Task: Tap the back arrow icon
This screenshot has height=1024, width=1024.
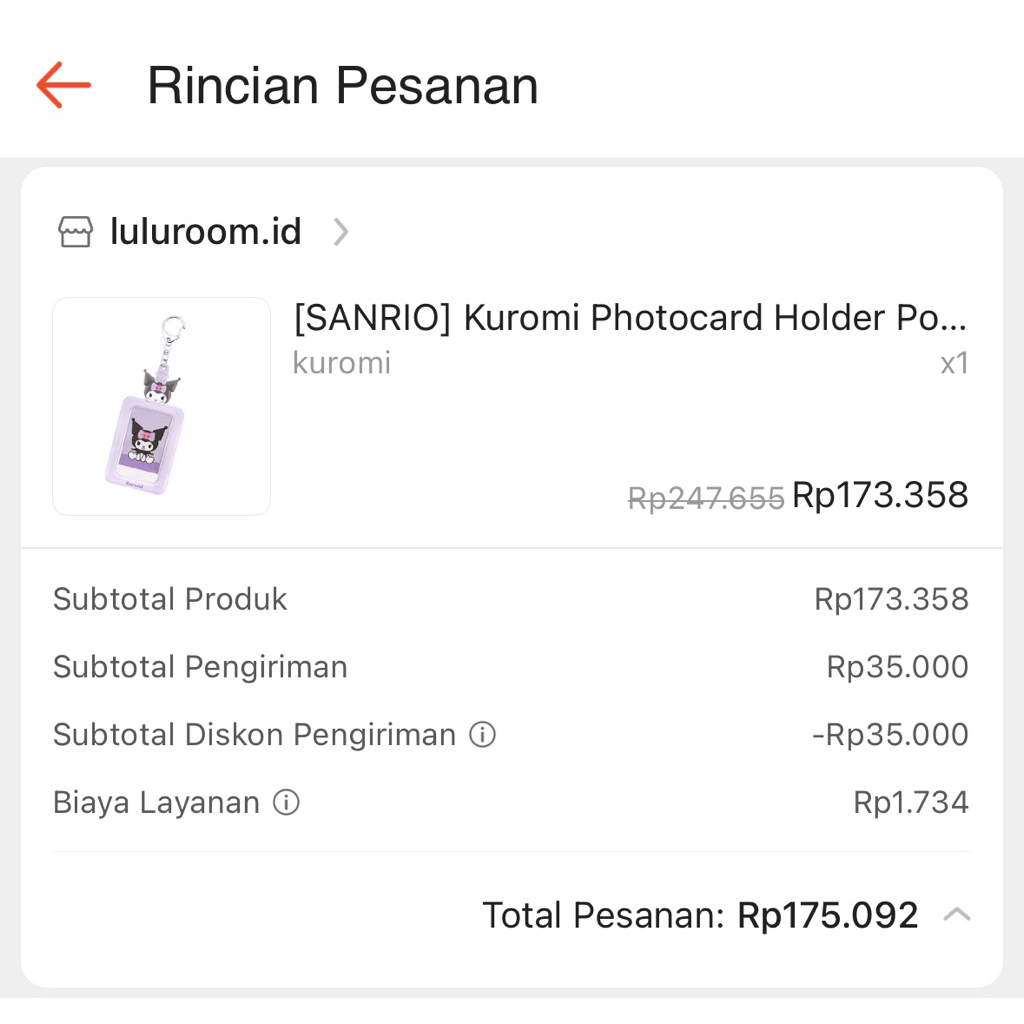Action: [63, 85]
